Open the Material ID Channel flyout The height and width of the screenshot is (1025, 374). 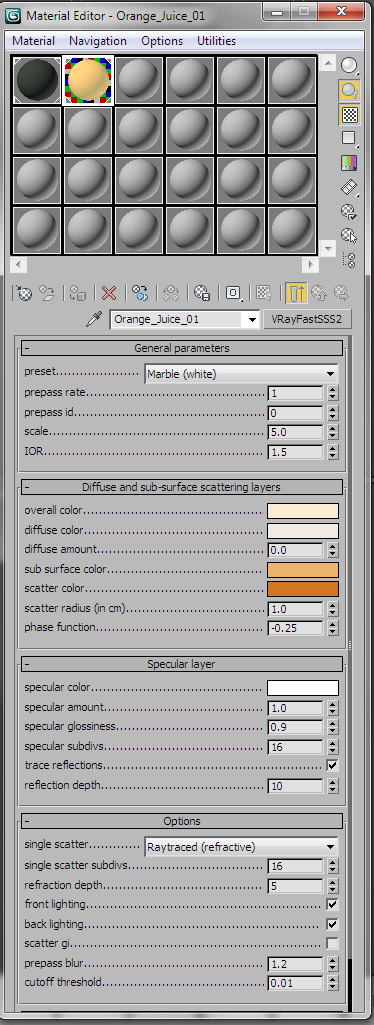[x=233, y=293]
